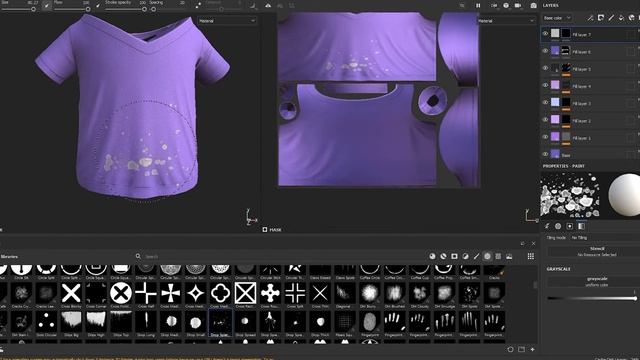Click the plus icon below the asset shelf
This screenshot has width=640, height=360.
pos(533,349)
